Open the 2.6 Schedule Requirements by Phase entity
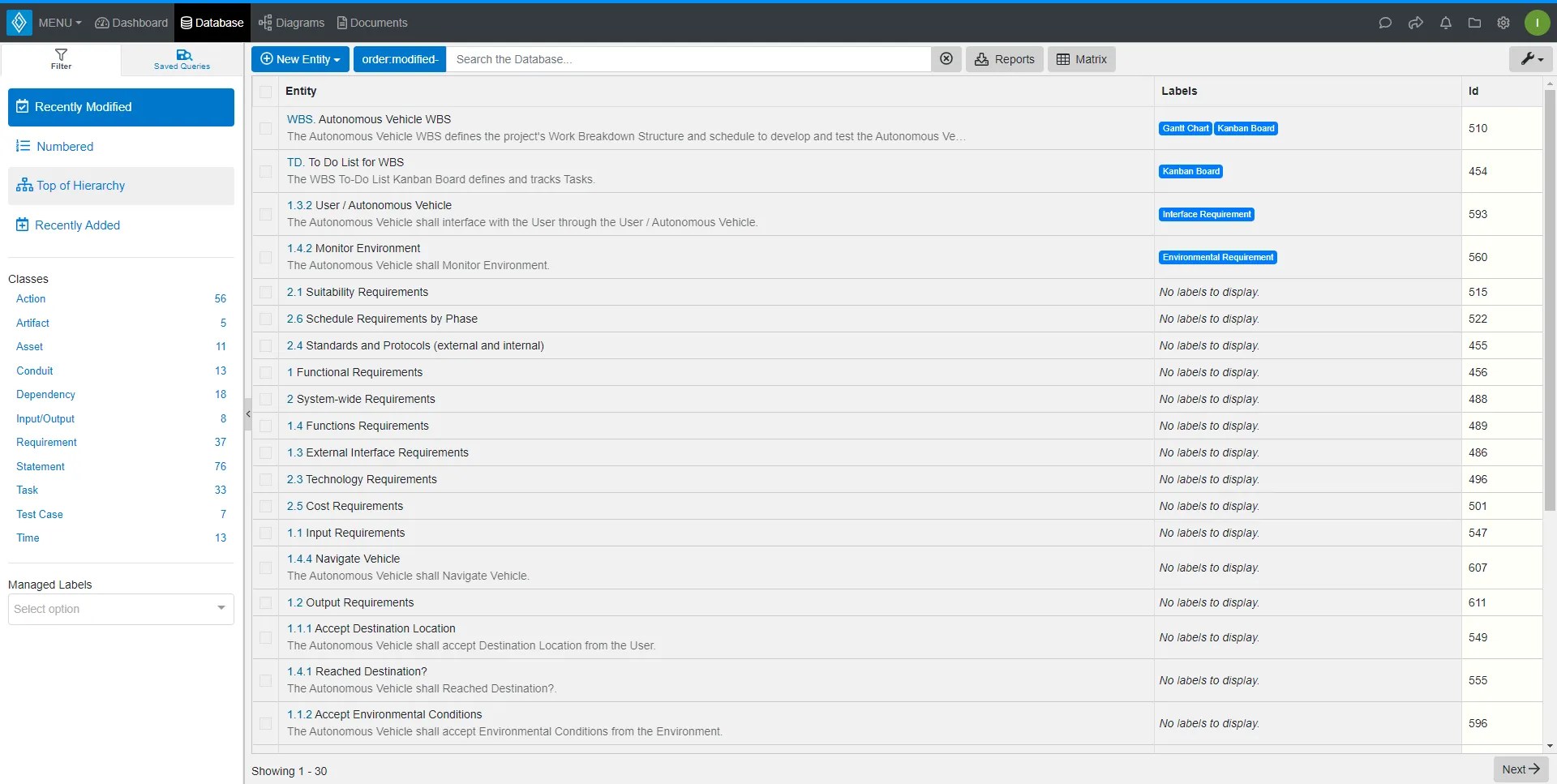 382,319
